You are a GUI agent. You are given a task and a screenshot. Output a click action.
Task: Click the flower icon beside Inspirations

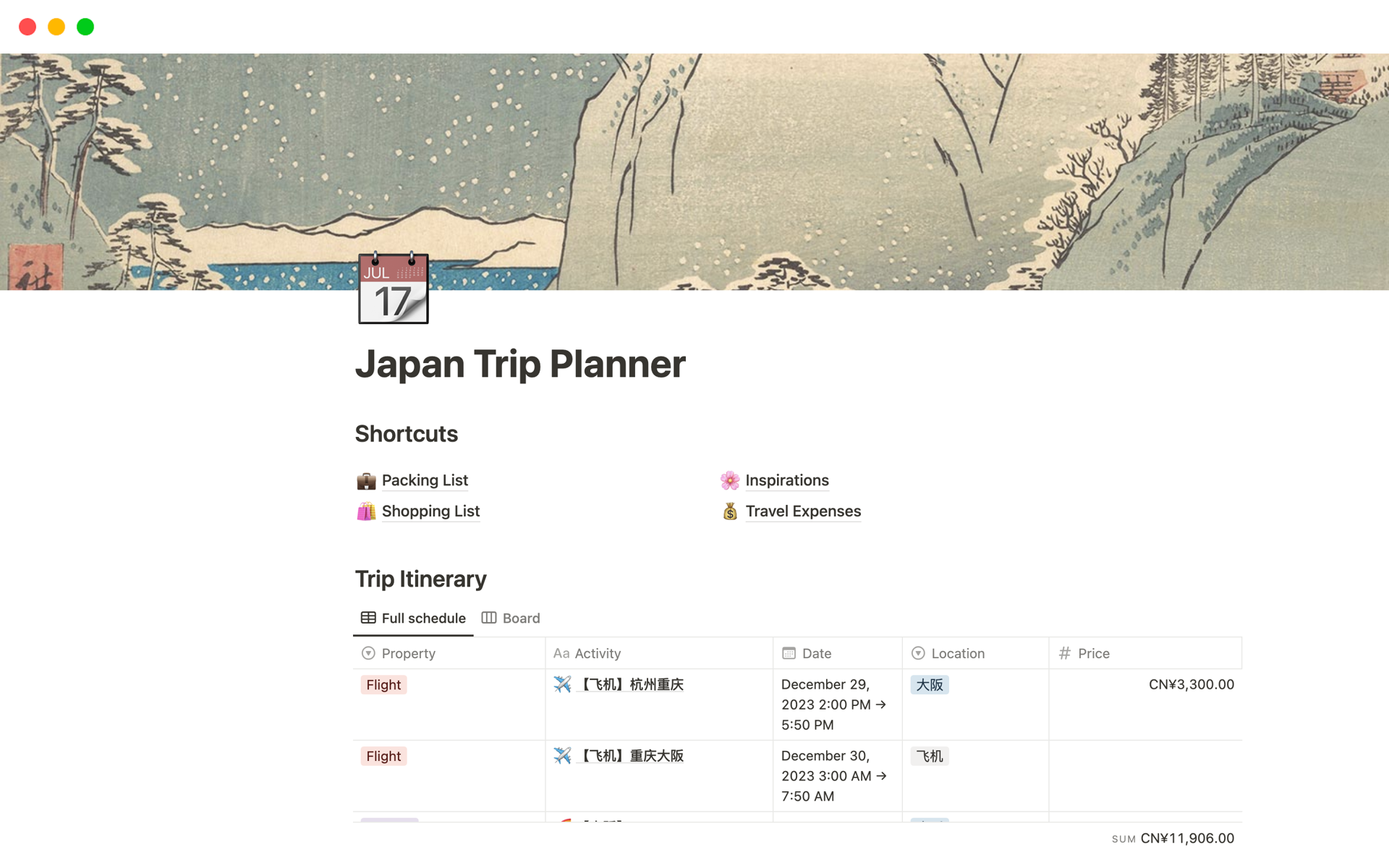(730, 480)
